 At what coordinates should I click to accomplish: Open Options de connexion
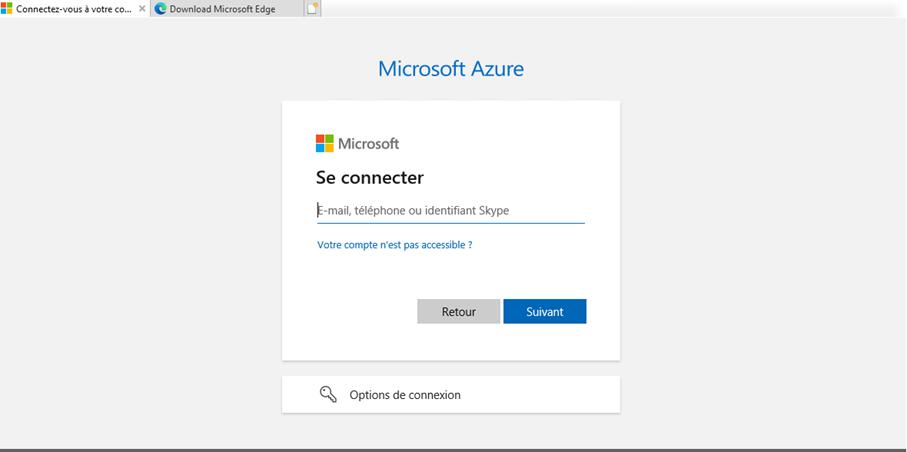point(451,395)
